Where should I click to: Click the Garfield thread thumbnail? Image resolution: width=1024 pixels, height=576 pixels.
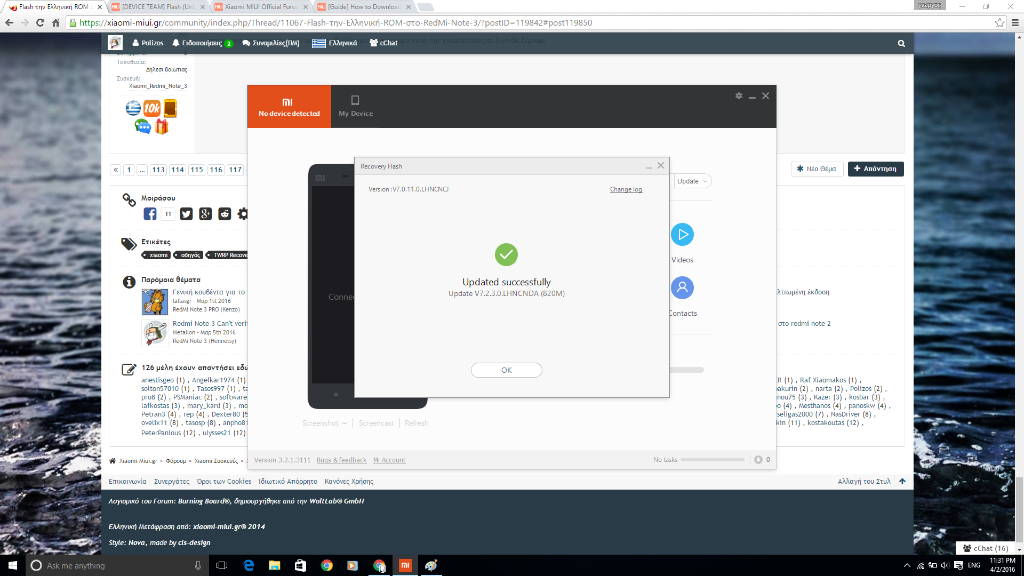[x=155, y=302]
